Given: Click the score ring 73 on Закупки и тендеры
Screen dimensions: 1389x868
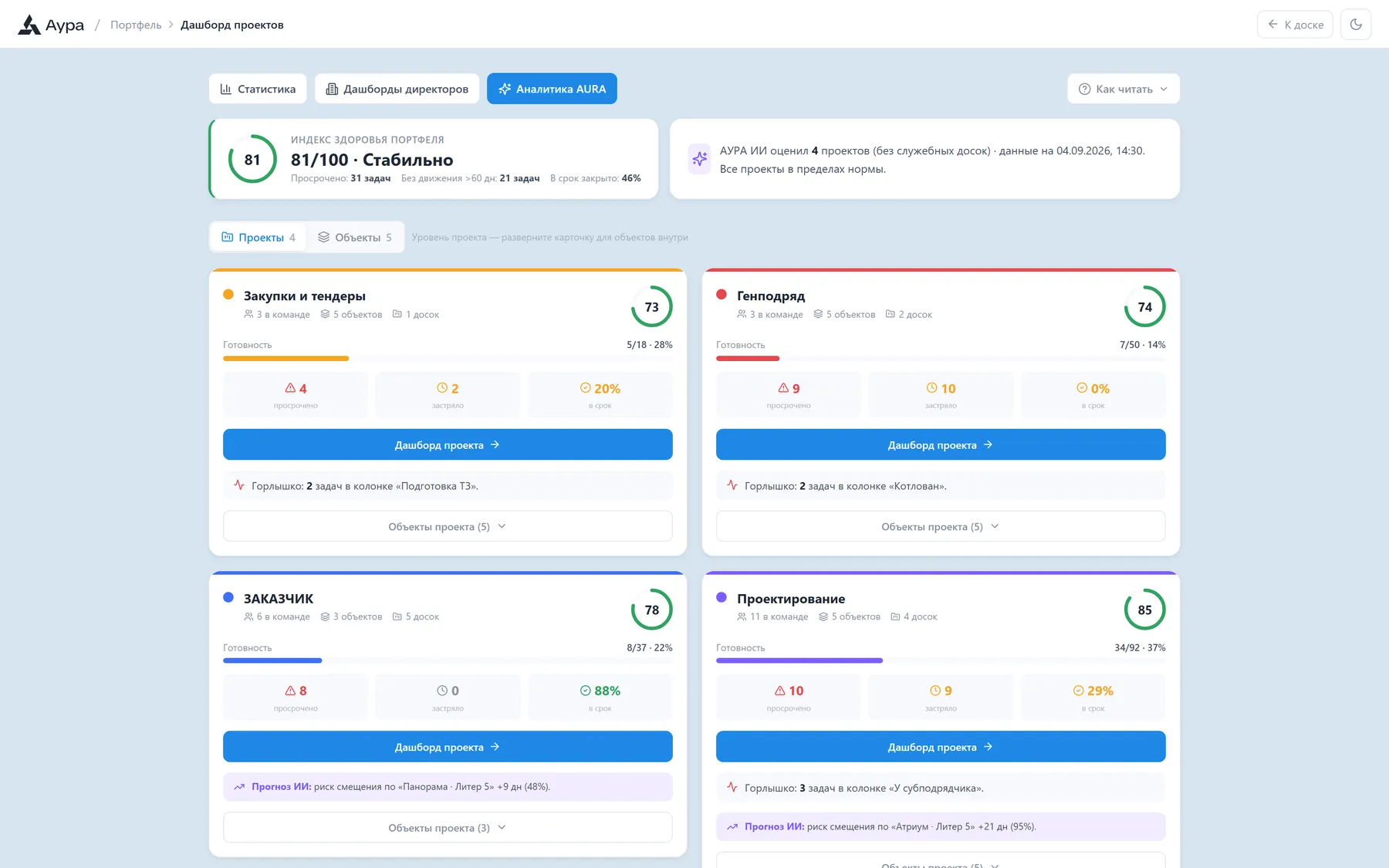Looking at the screenshot, I should tap(652, 307).
